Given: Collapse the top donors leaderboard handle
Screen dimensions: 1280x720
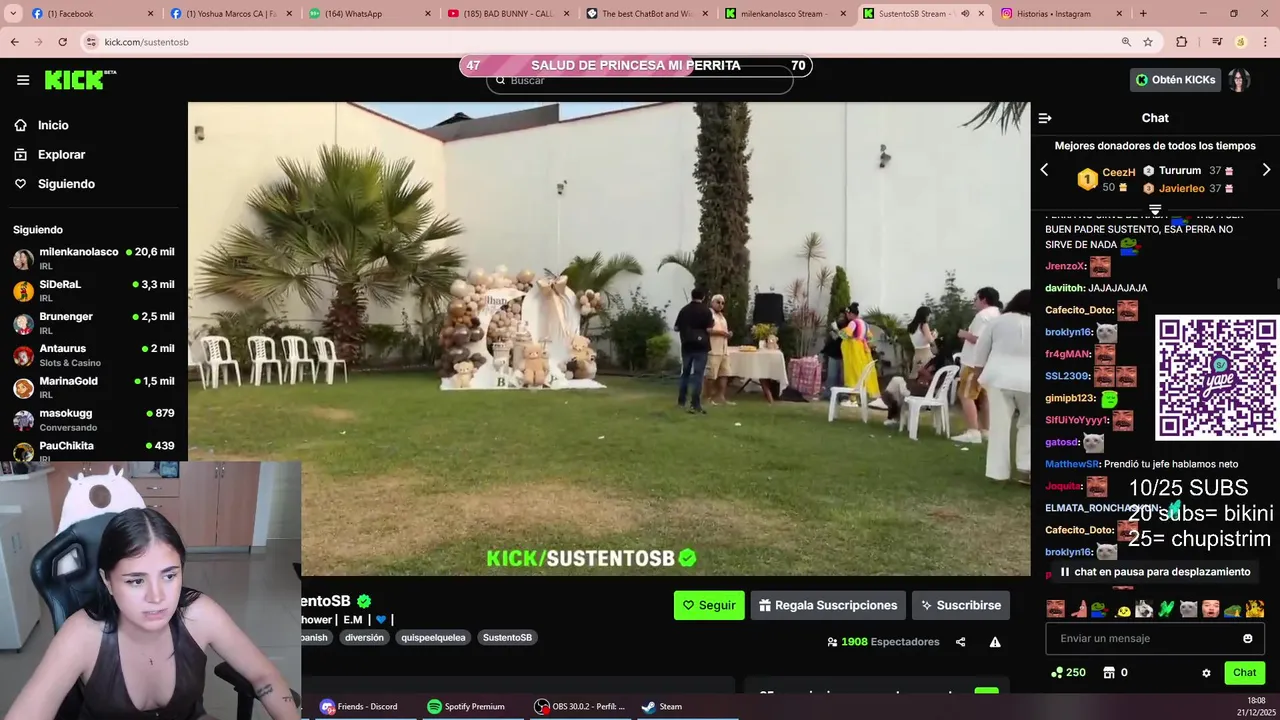Looking at the screenshot, I should 1155,210.
